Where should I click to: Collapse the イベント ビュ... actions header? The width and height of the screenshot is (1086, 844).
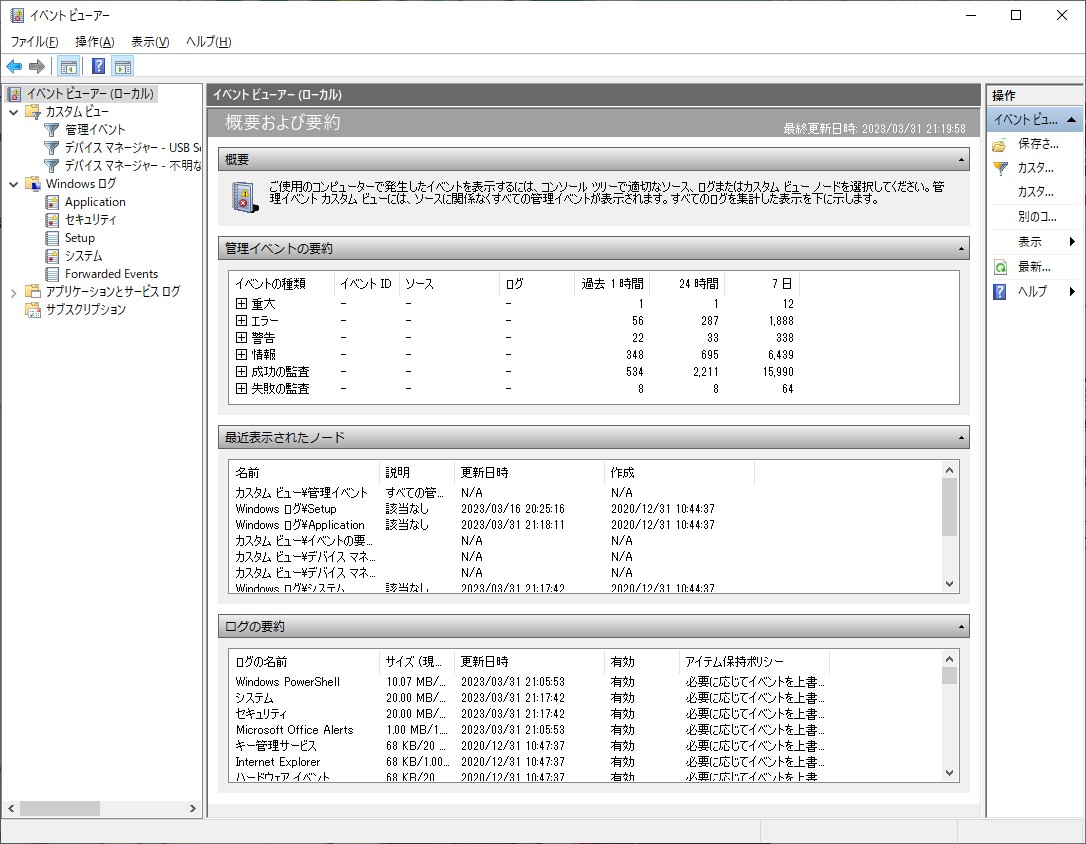click(1071, 120)
